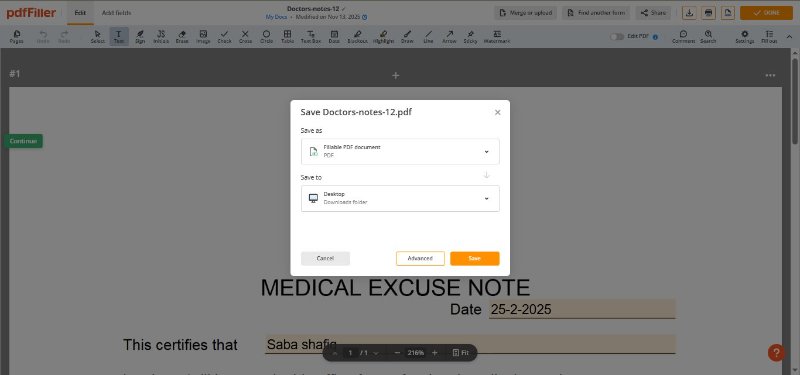Image resolution: width=800 pixels, height=375 pixels.
Task: Insert an Image with the Image tool
Action: coord(203,36)
